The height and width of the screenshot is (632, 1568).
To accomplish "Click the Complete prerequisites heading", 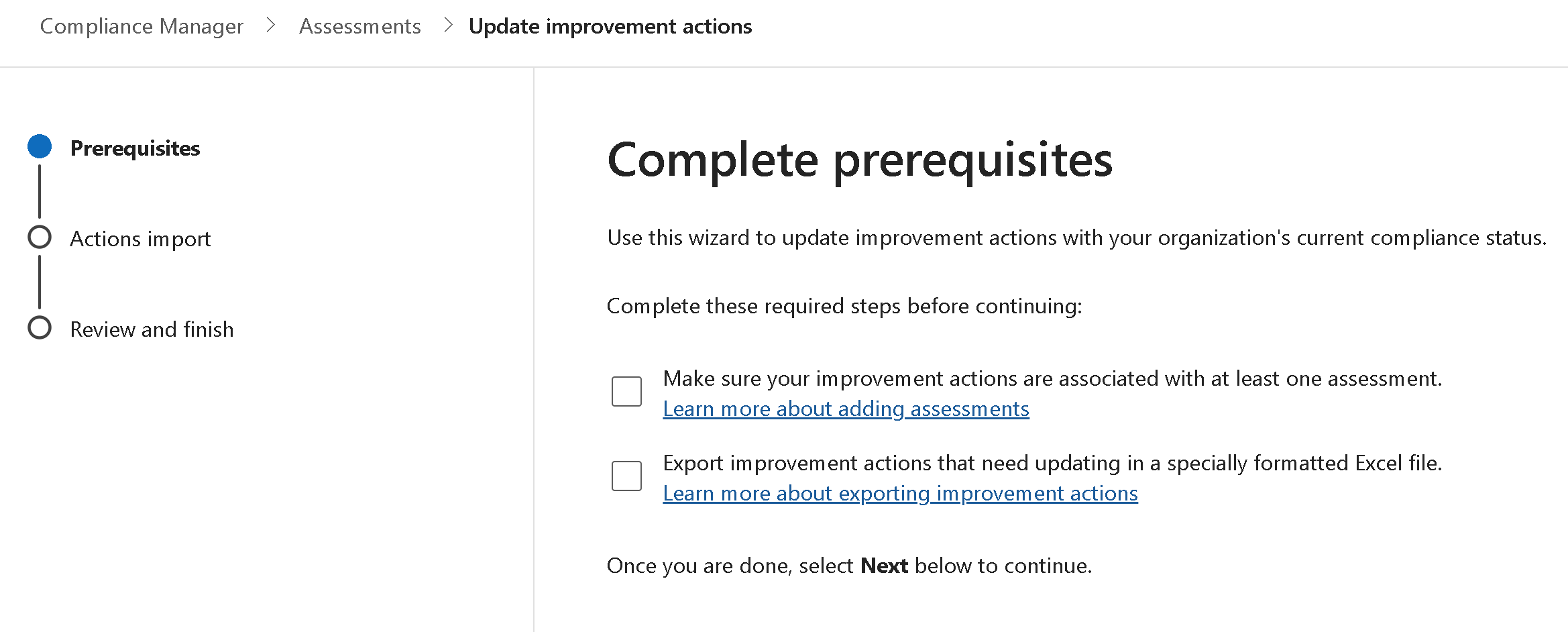I will (x=859, y=160).
